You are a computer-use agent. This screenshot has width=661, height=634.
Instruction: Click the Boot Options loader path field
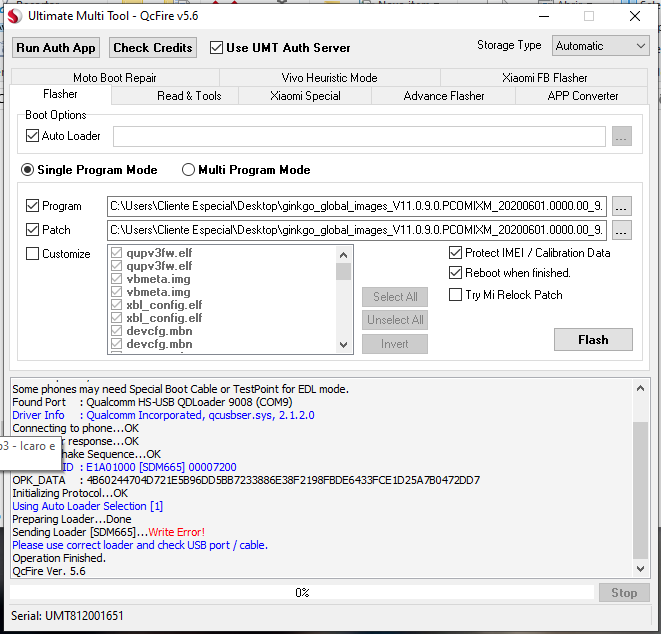click(359, 136)
